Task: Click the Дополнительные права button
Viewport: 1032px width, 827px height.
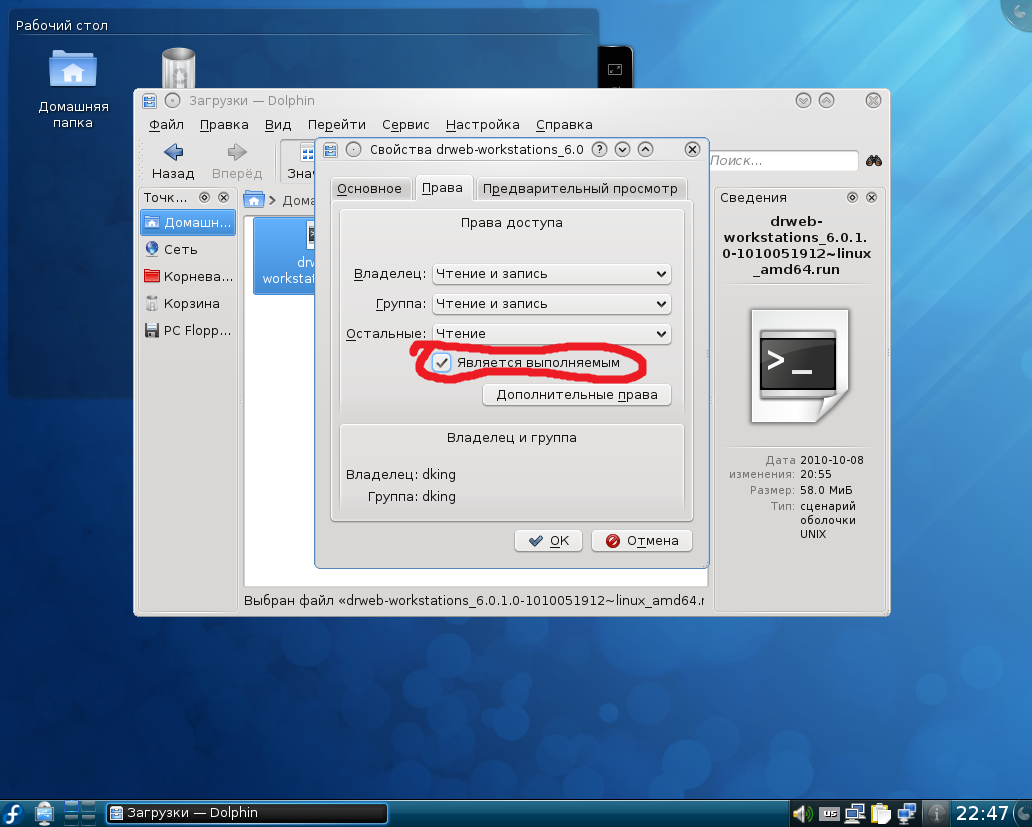Action: tap(576, 395)
